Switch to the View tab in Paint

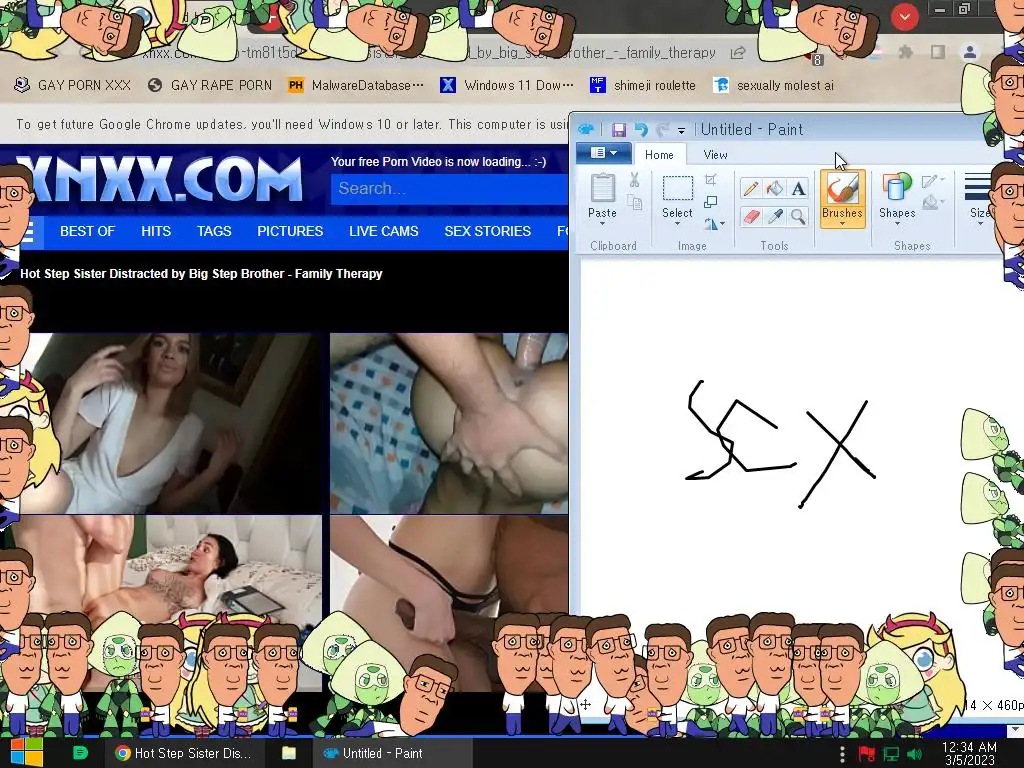pyautogui.click(x=715, y=155)
